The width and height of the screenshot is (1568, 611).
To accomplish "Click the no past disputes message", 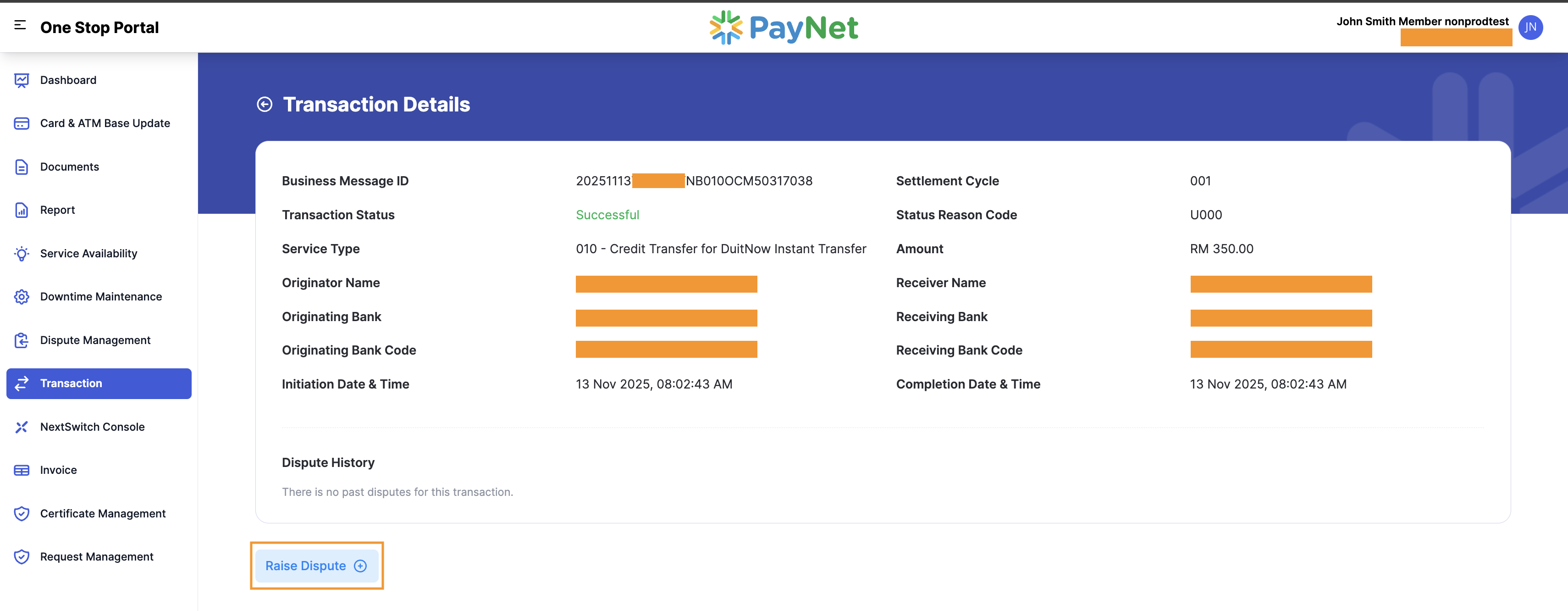I will click(398, 492).
